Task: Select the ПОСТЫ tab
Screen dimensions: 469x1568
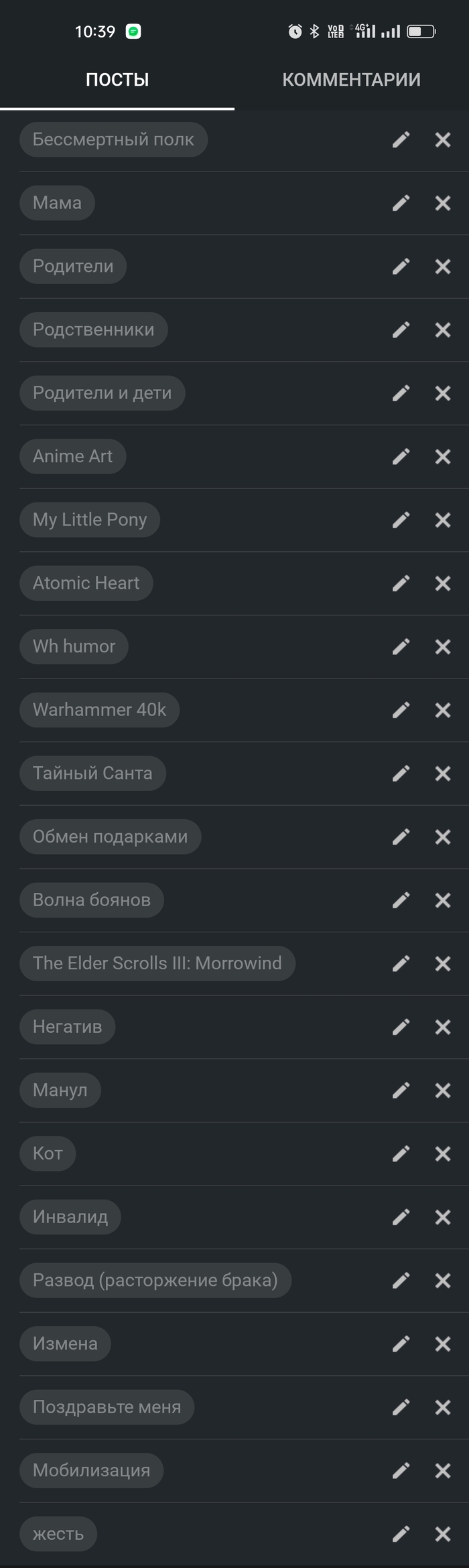Action: 117,80
